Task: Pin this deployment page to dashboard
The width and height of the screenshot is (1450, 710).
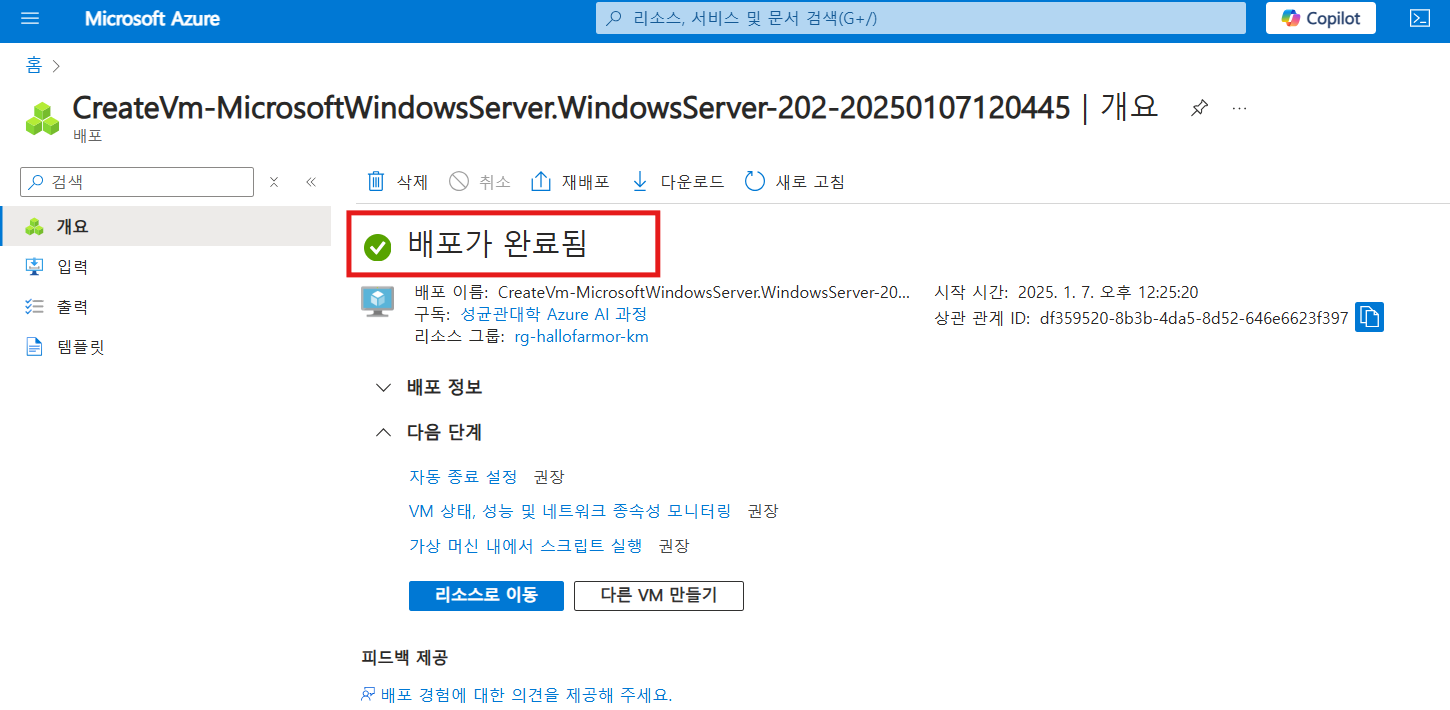Action: tap(1199, 108)
